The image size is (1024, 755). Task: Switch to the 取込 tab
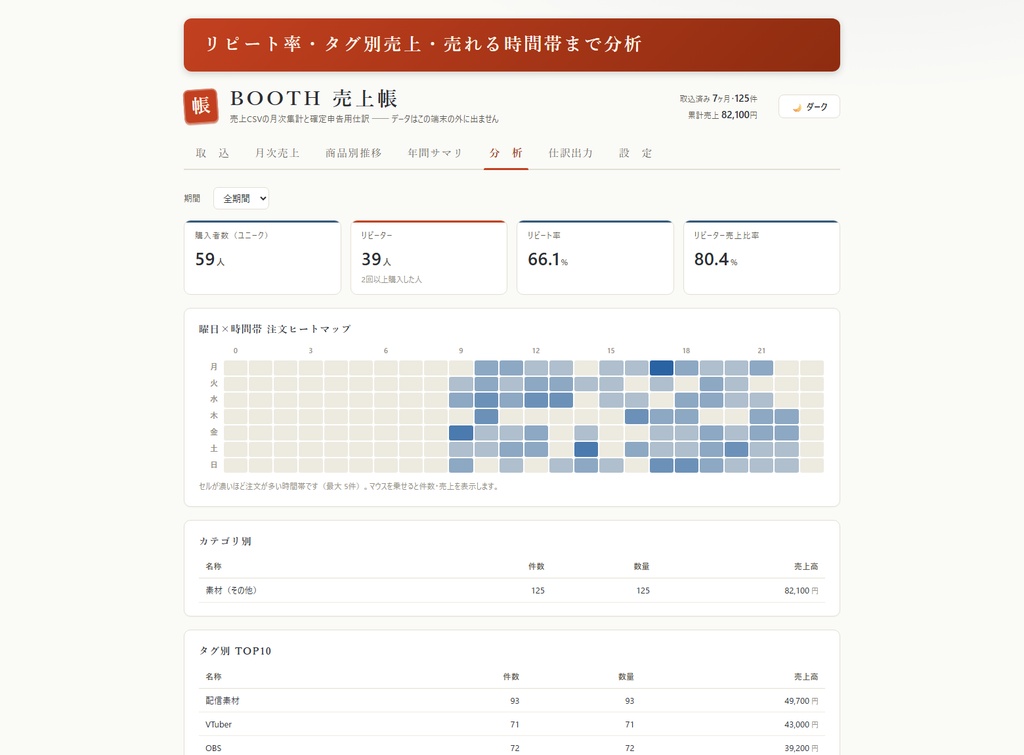click(x=212, y=153)
